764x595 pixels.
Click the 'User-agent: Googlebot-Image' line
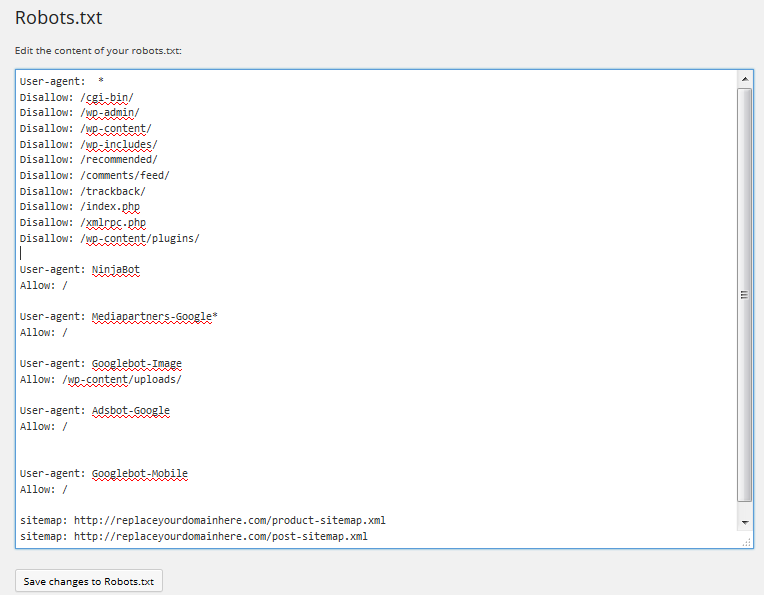[101, 364]
